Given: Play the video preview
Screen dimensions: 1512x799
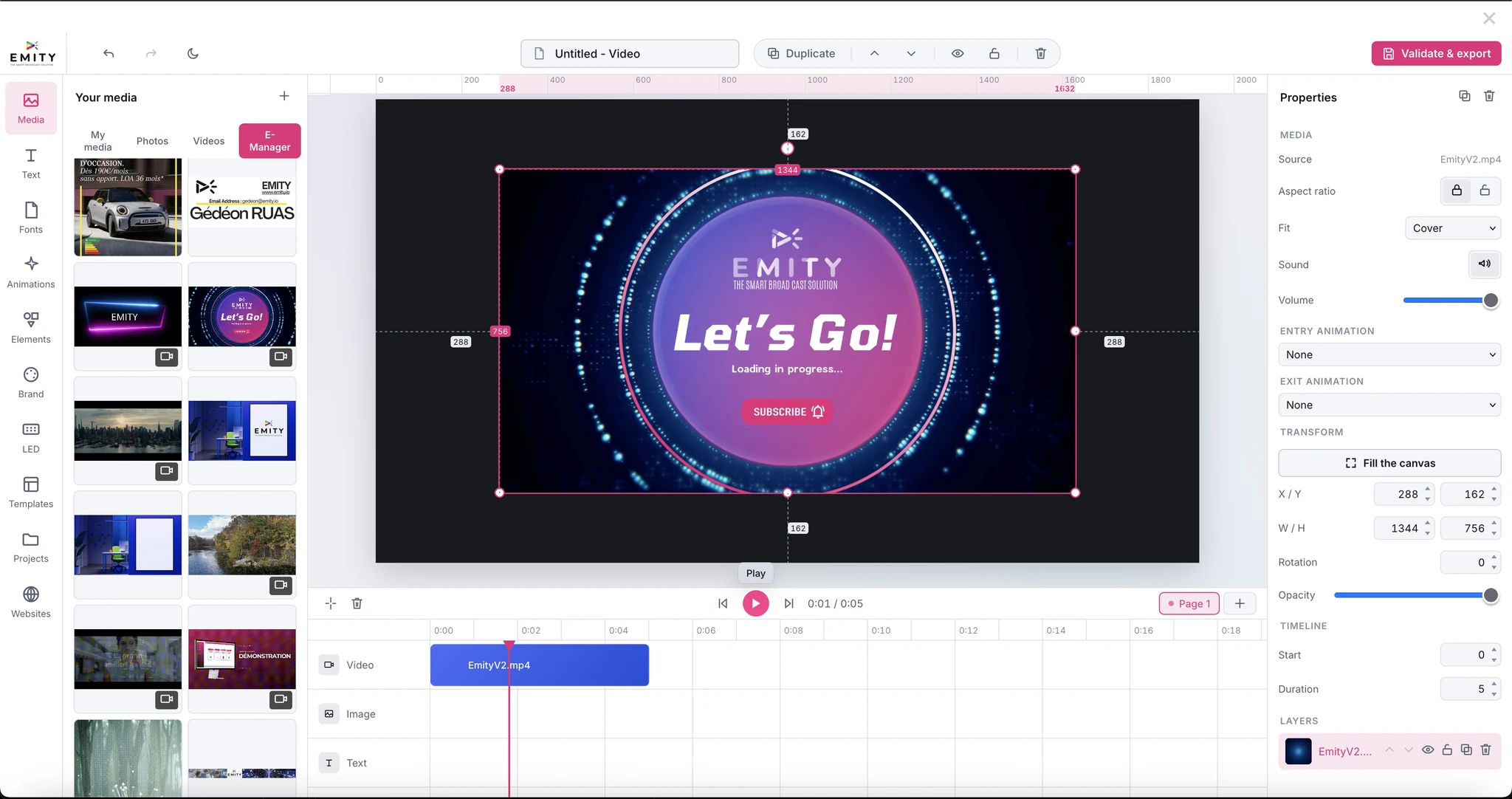Looking at the screenshot, I should point(755,603).
